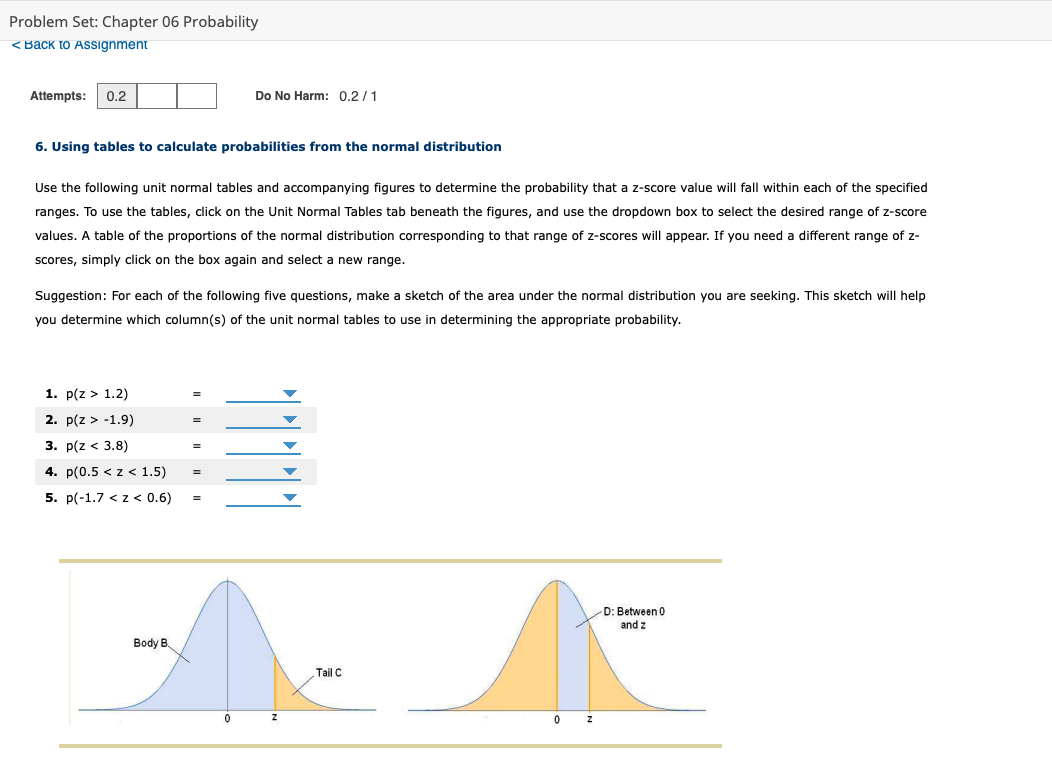Open the dropdown for p(z > -1.9)
1052x769 pixels.
coord(288,420)
